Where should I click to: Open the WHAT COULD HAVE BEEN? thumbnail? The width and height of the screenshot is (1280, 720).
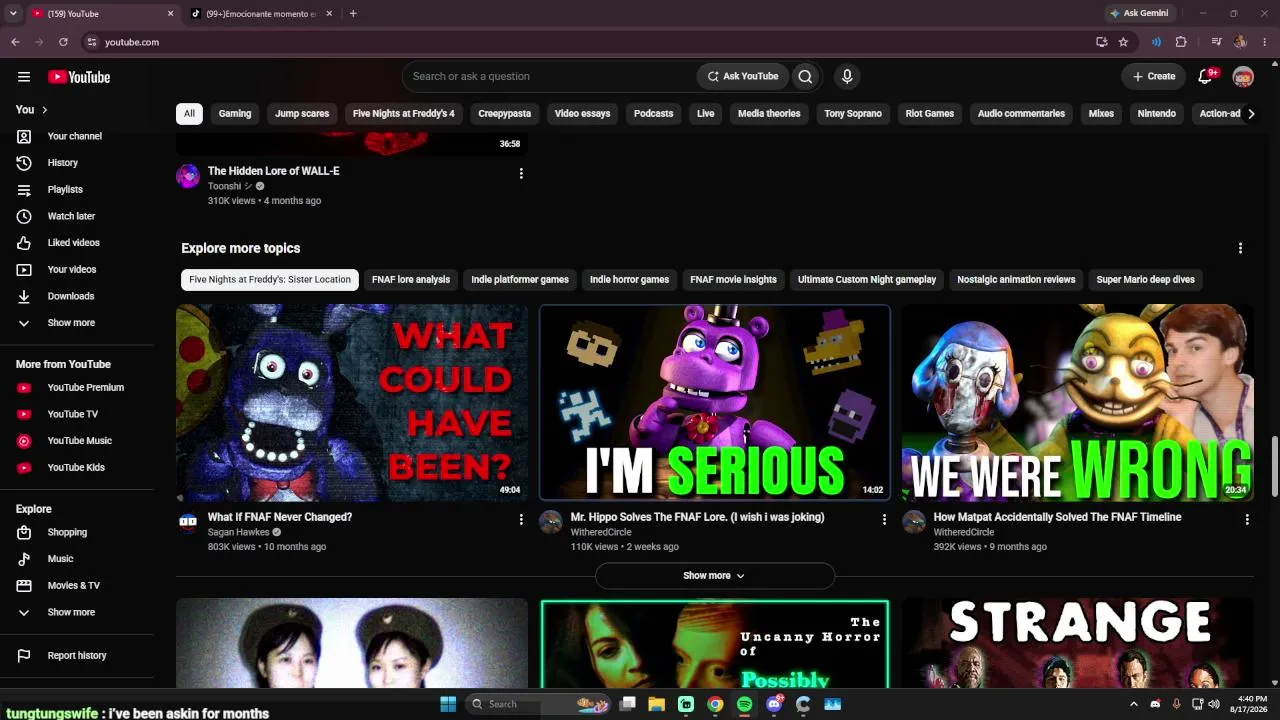tap(352, 402)
